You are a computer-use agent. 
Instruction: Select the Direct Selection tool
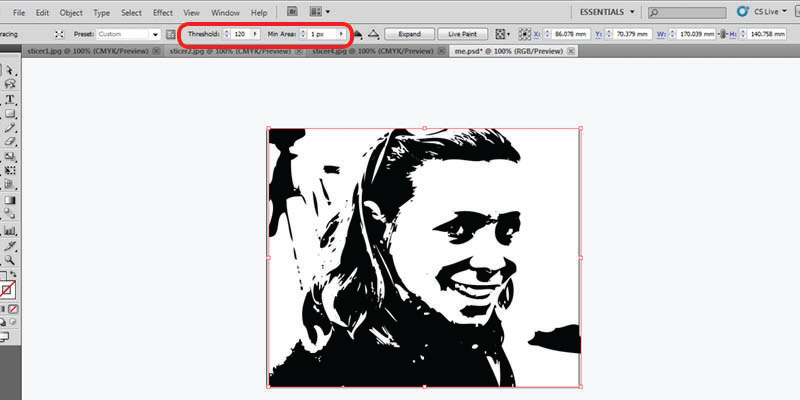click(x=11, y=70)
